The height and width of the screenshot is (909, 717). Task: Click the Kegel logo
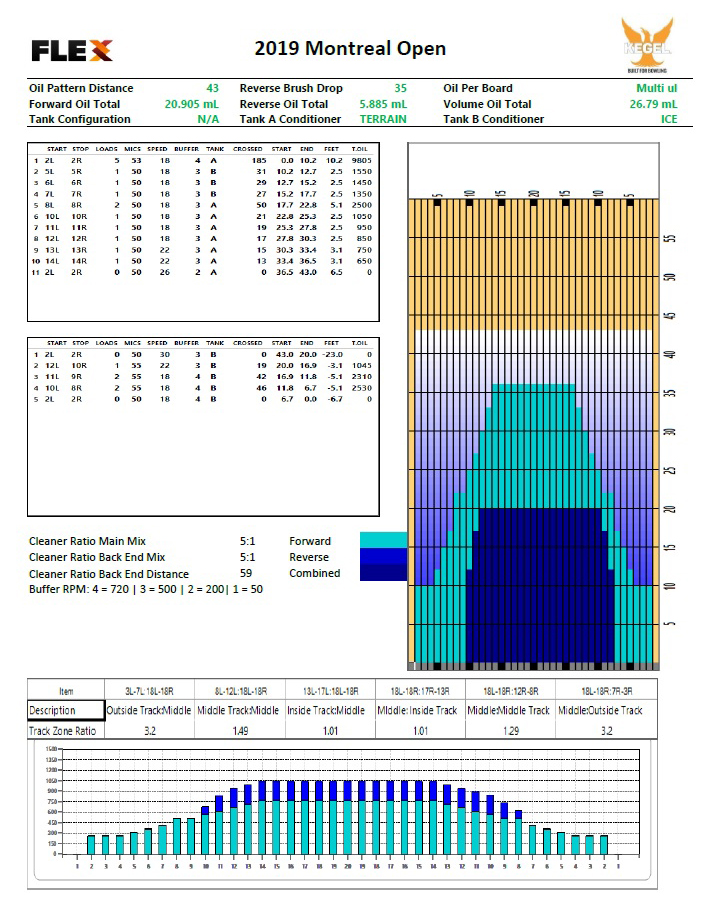click(647, 45)
